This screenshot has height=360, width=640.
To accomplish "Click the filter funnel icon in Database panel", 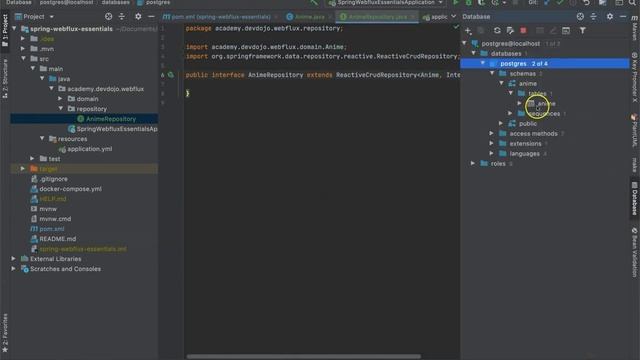I will point(582,31).
